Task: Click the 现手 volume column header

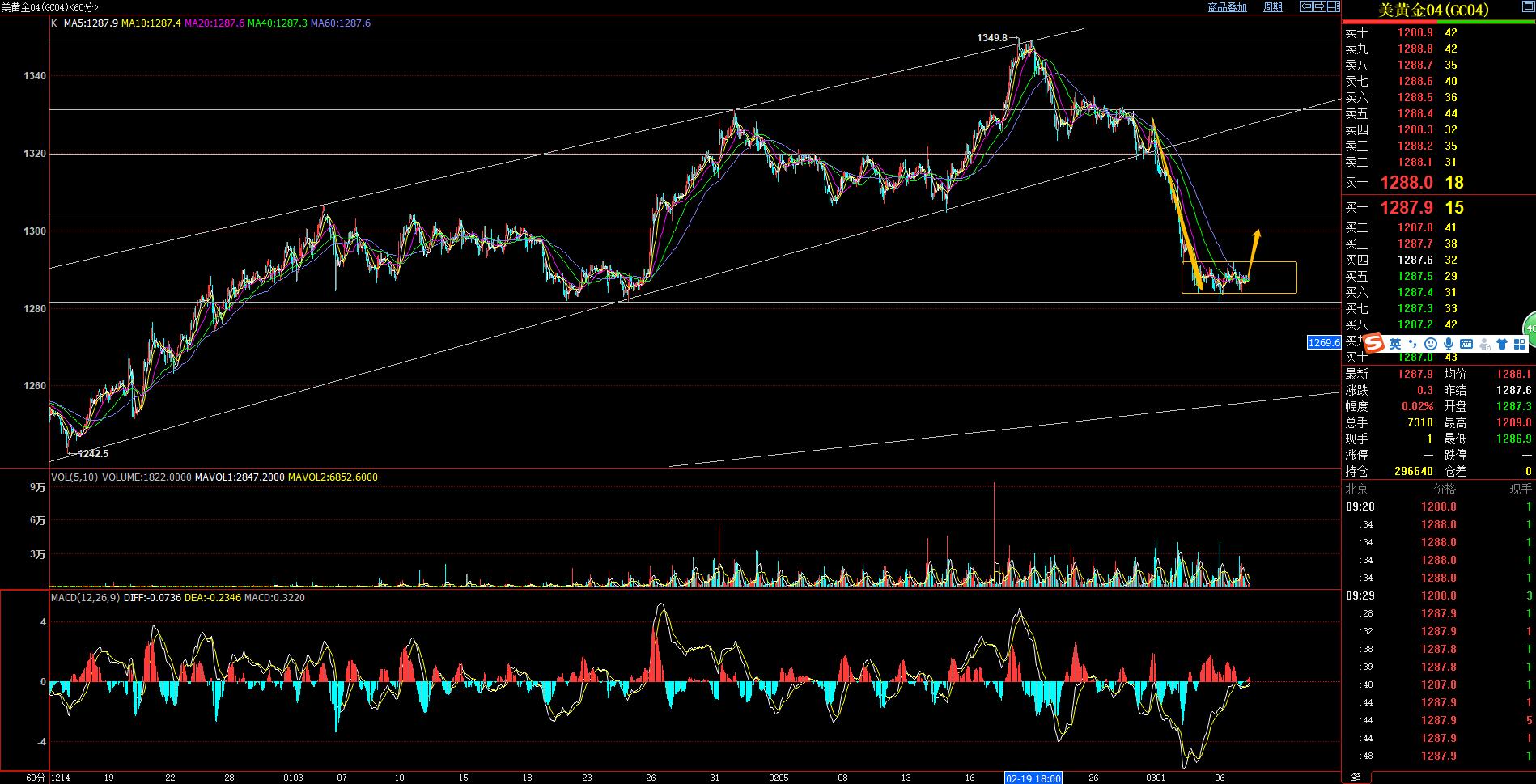Action: click(1521, 489)
